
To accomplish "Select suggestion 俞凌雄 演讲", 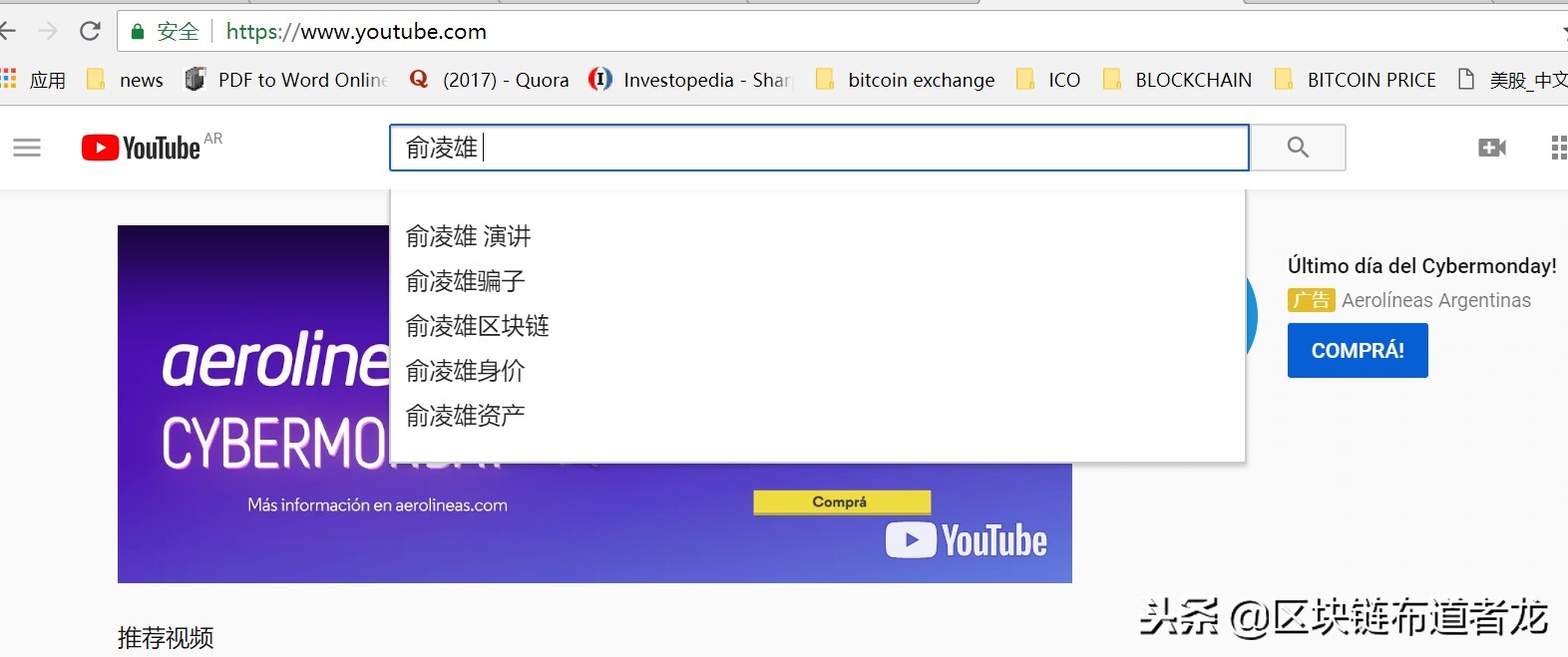I will [818, 236].
